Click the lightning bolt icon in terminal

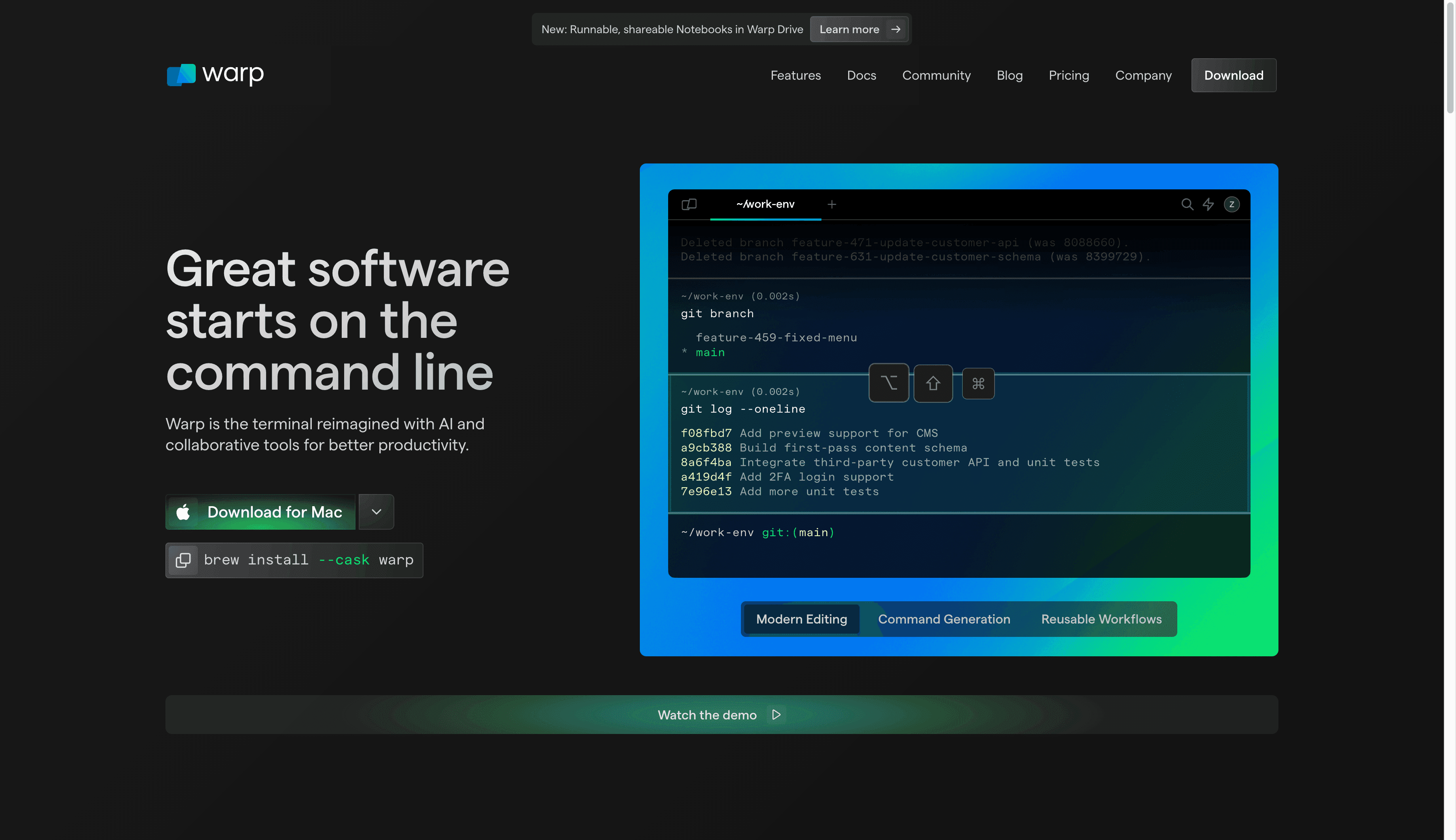tap(1208, 204)
